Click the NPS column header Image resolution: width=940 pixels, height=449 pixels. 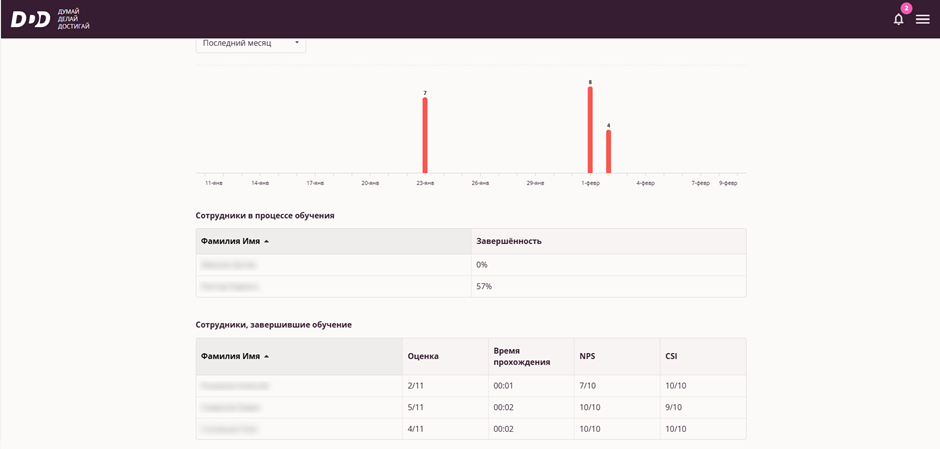tap(588, 356)
